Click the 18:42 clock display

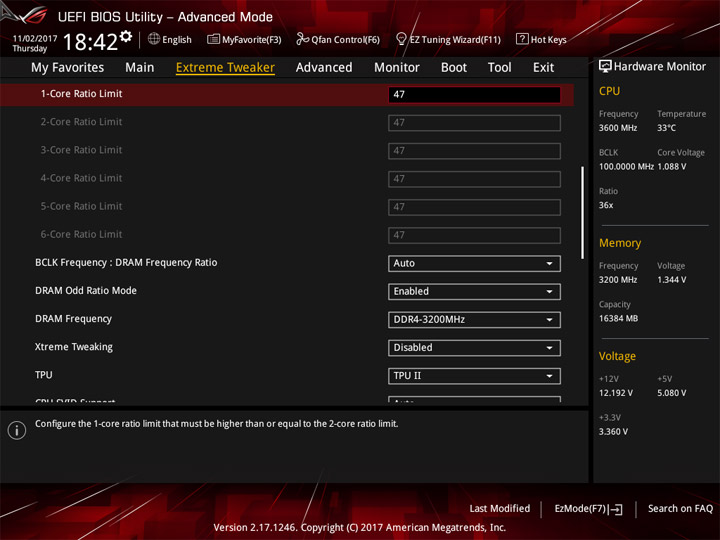click(x=90, y=42)
